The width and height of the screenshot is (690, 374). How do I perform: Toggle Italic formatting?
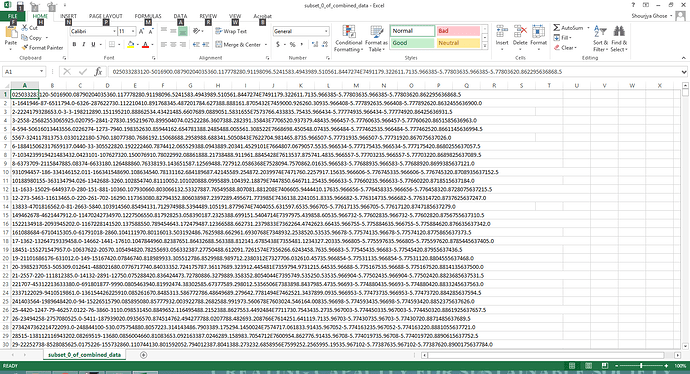(x=84, y=44)
